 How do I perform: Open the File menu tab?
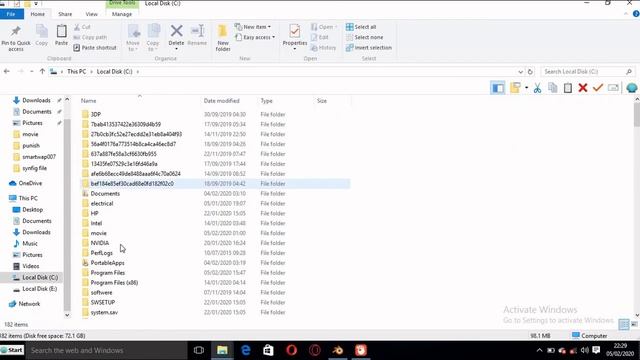[x=11, y=14]
